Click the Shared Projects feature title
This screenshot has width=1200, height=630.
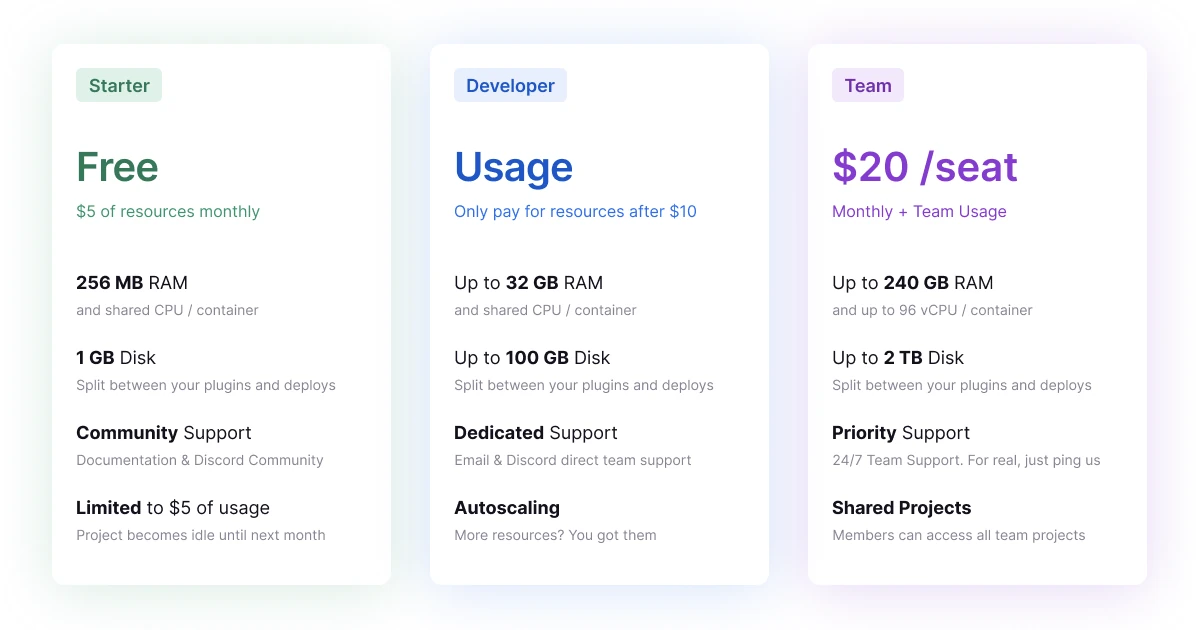click(x=901, y=508)
